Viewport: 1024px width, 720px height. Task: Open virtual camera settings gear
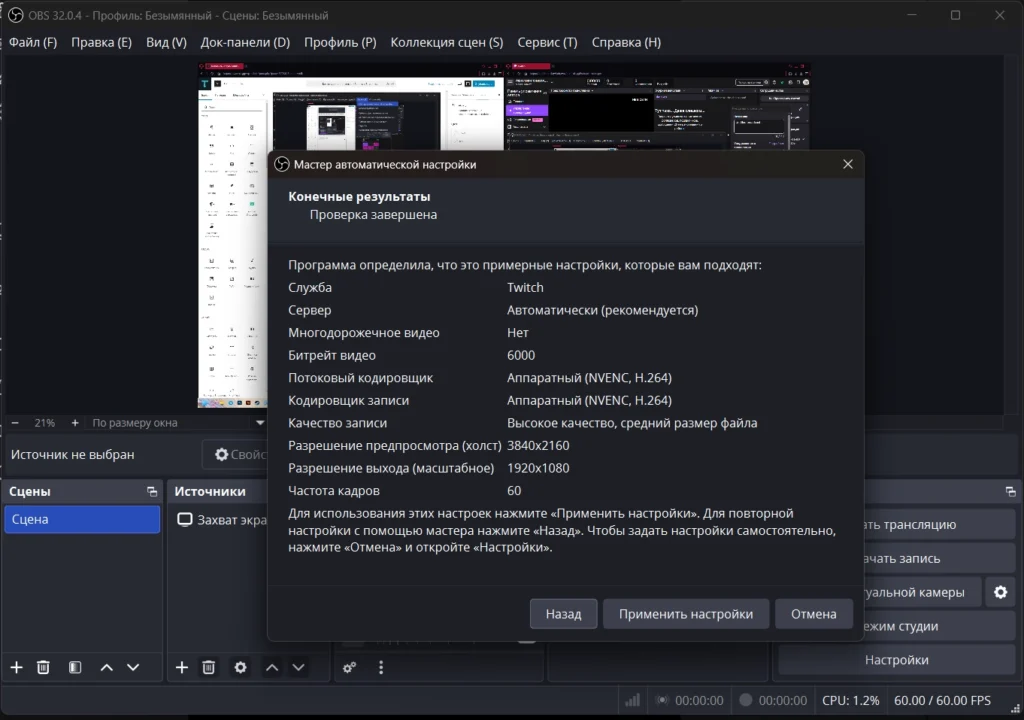[1000, 592]
